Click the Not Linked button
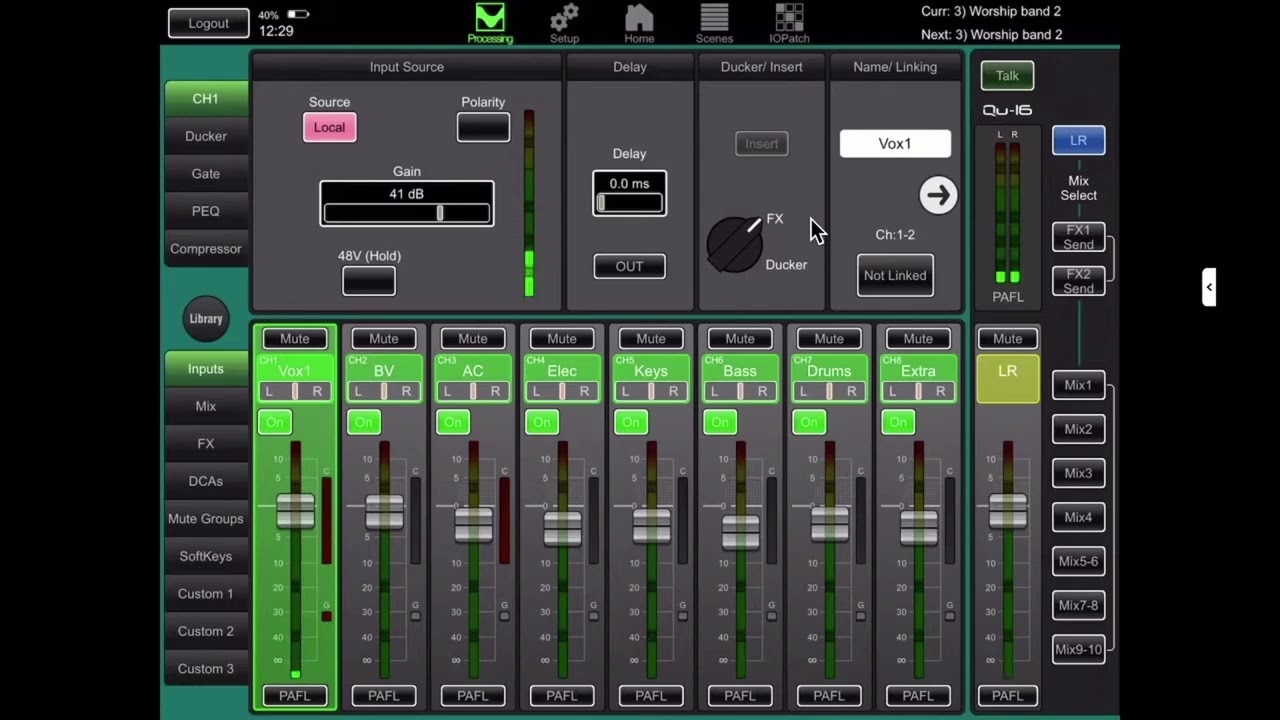 (895, 275)
